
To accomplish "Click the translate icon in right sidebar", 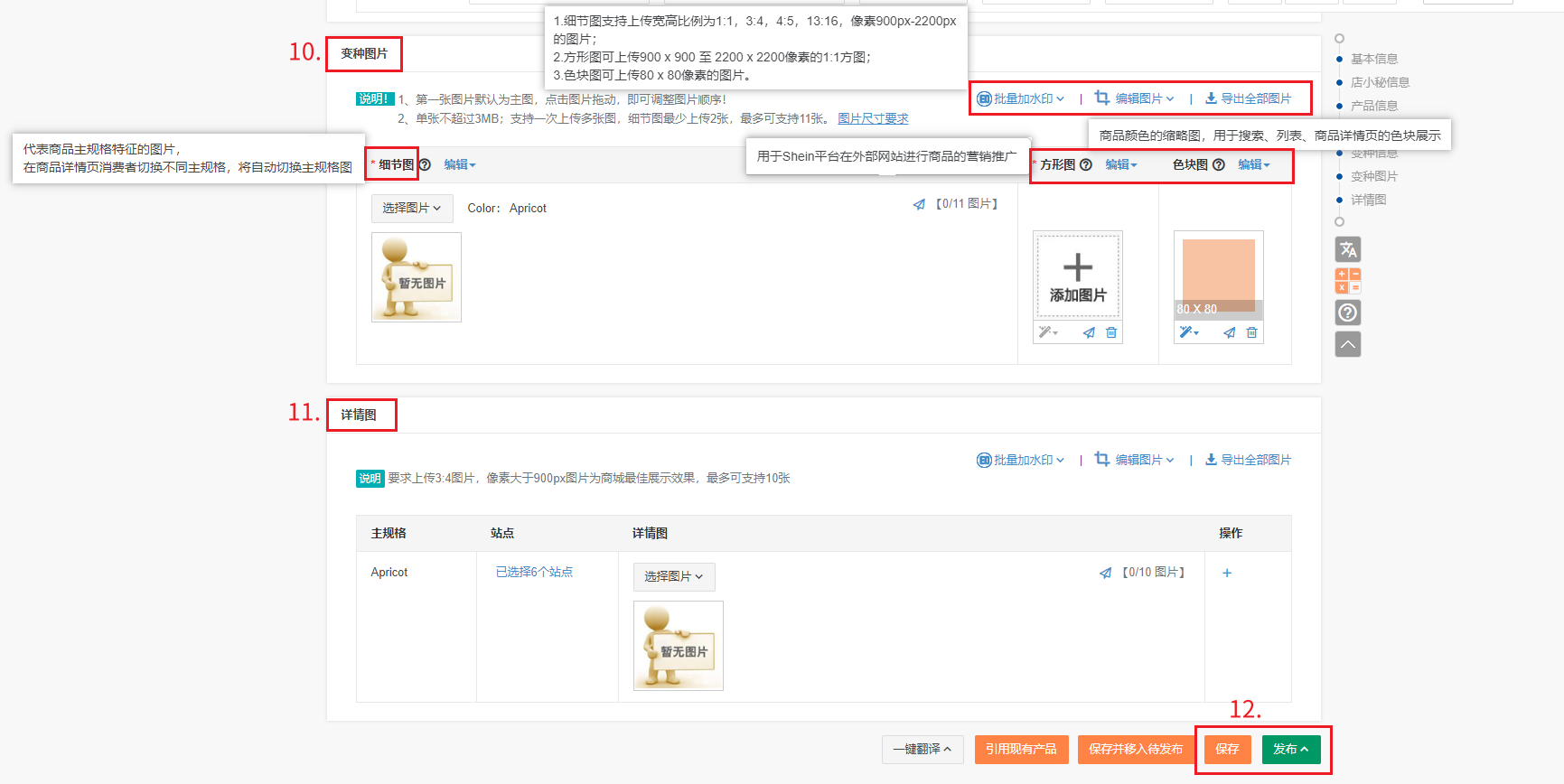I will click(x=1347, y=249).
